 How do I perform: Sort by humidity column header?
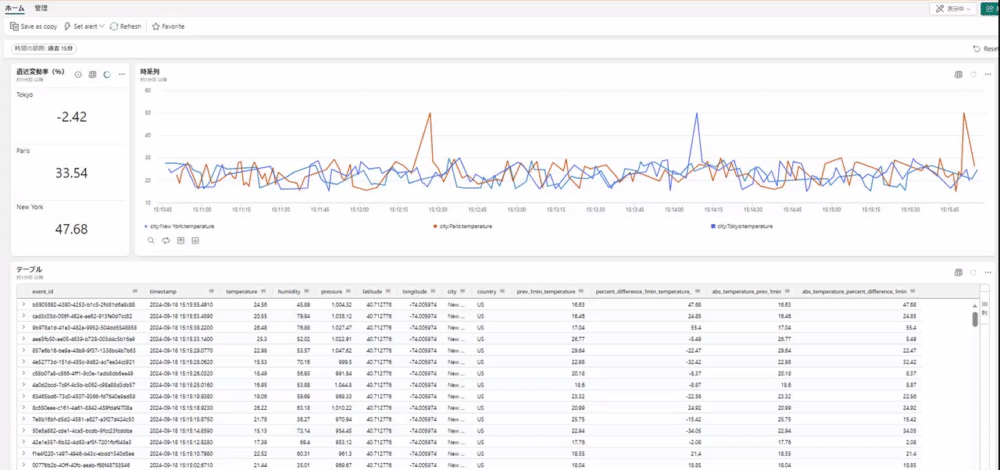click(288, 291)
